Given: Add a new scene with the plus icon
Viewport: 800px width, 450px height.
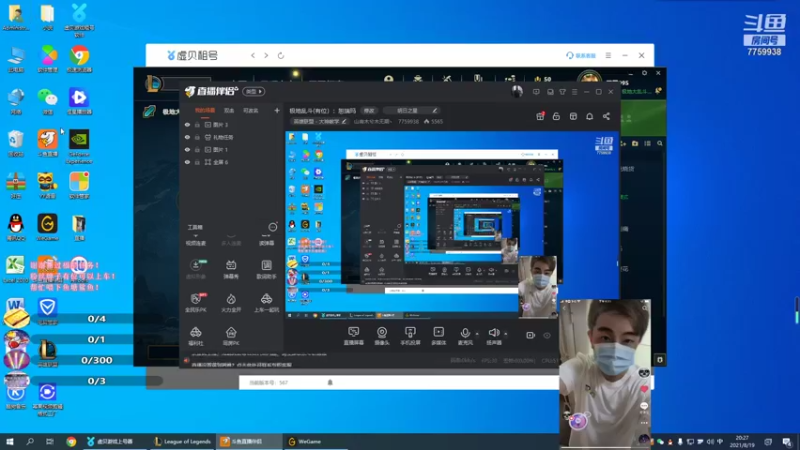Looking at the screenshot, I should pyautogui.click(x=277, y=110).
